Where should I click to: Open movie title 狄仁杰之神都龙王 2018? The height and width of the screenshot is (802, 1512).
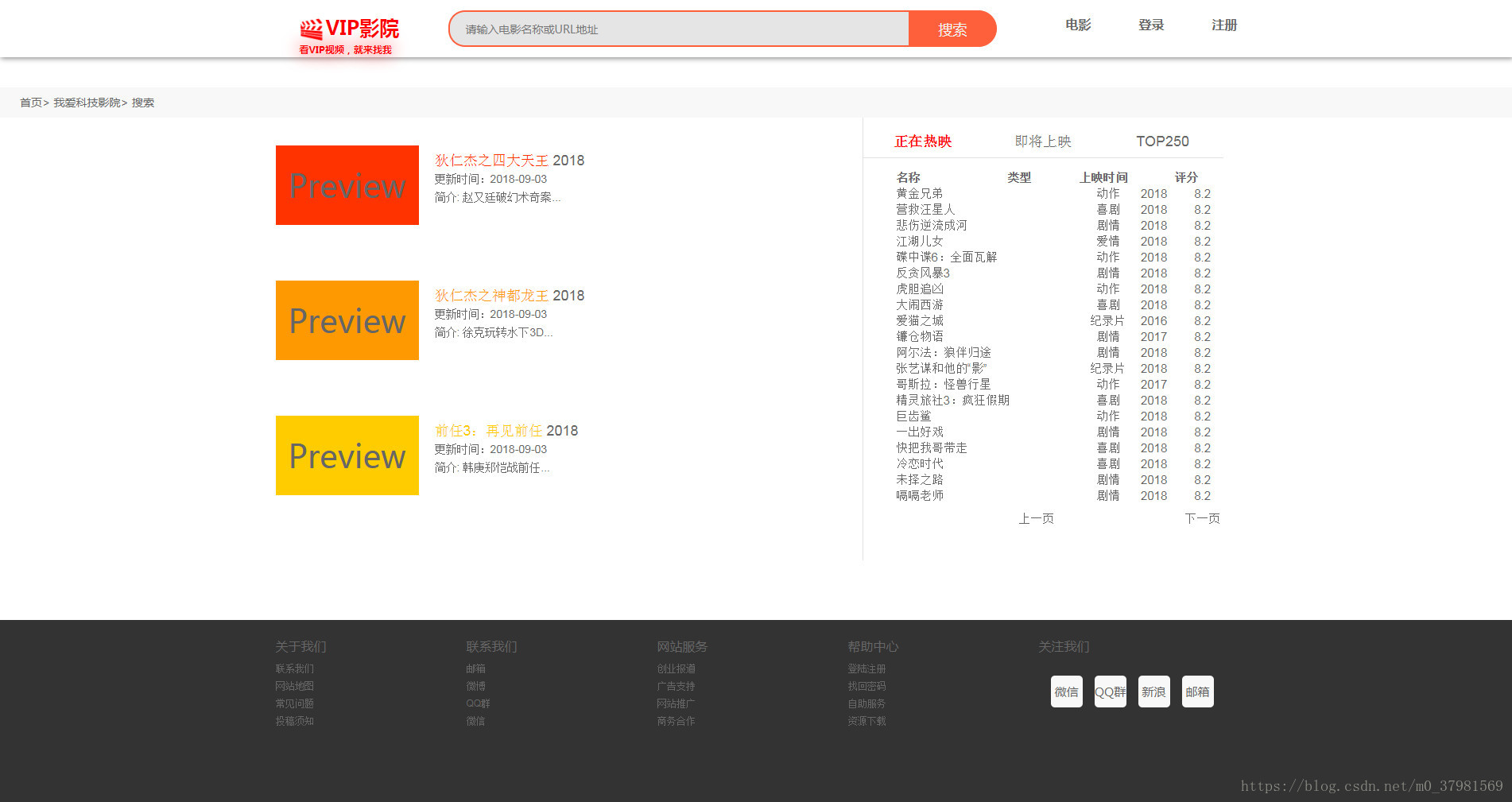pyautogui.click(x=510, y=296)
